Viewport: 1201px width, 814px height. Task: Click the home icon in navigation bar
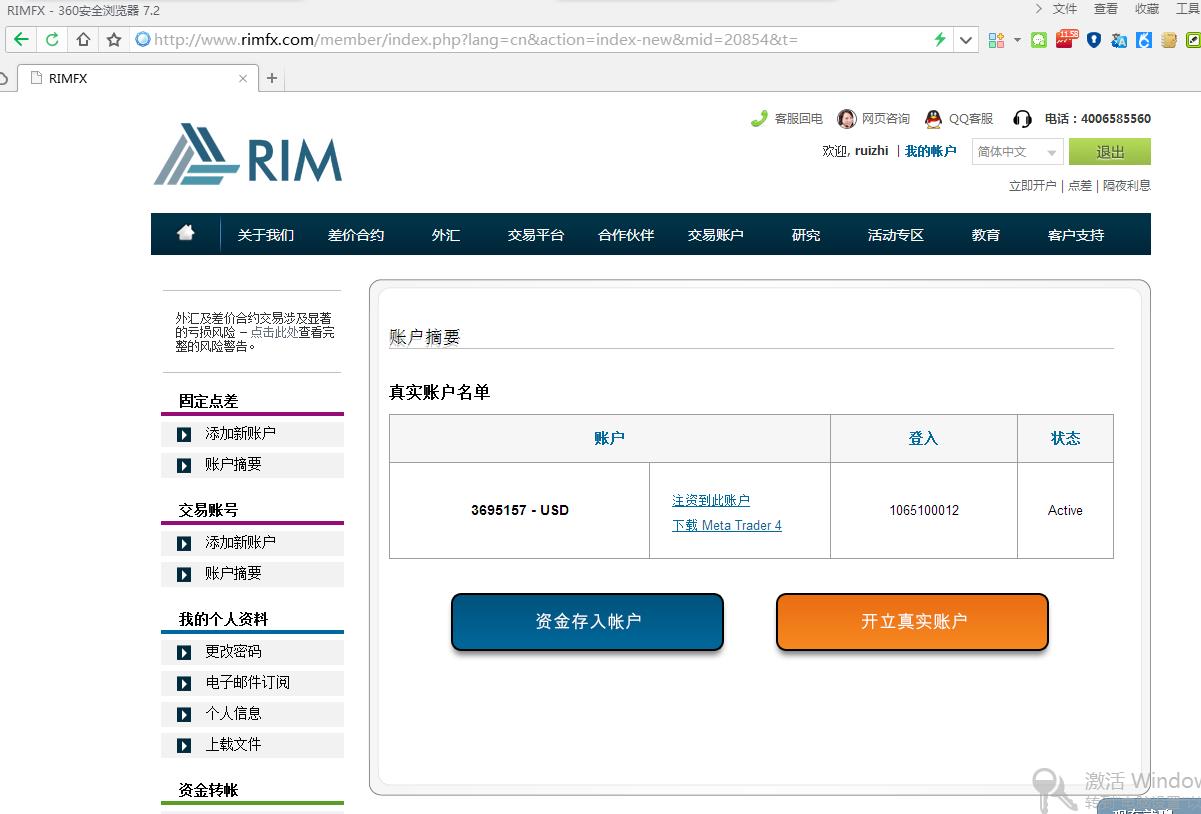click(x=186, y=233)
